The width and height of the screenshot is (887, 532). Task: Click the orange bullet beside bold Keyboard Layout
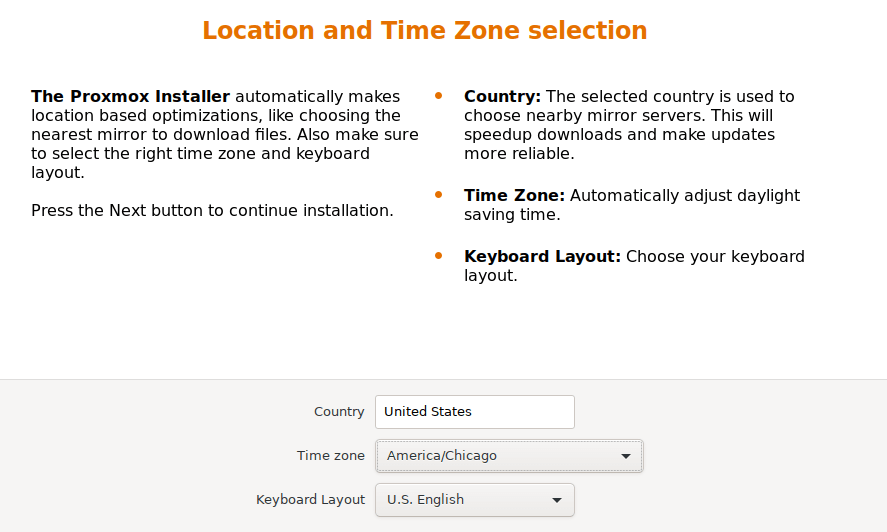point(438,256)
